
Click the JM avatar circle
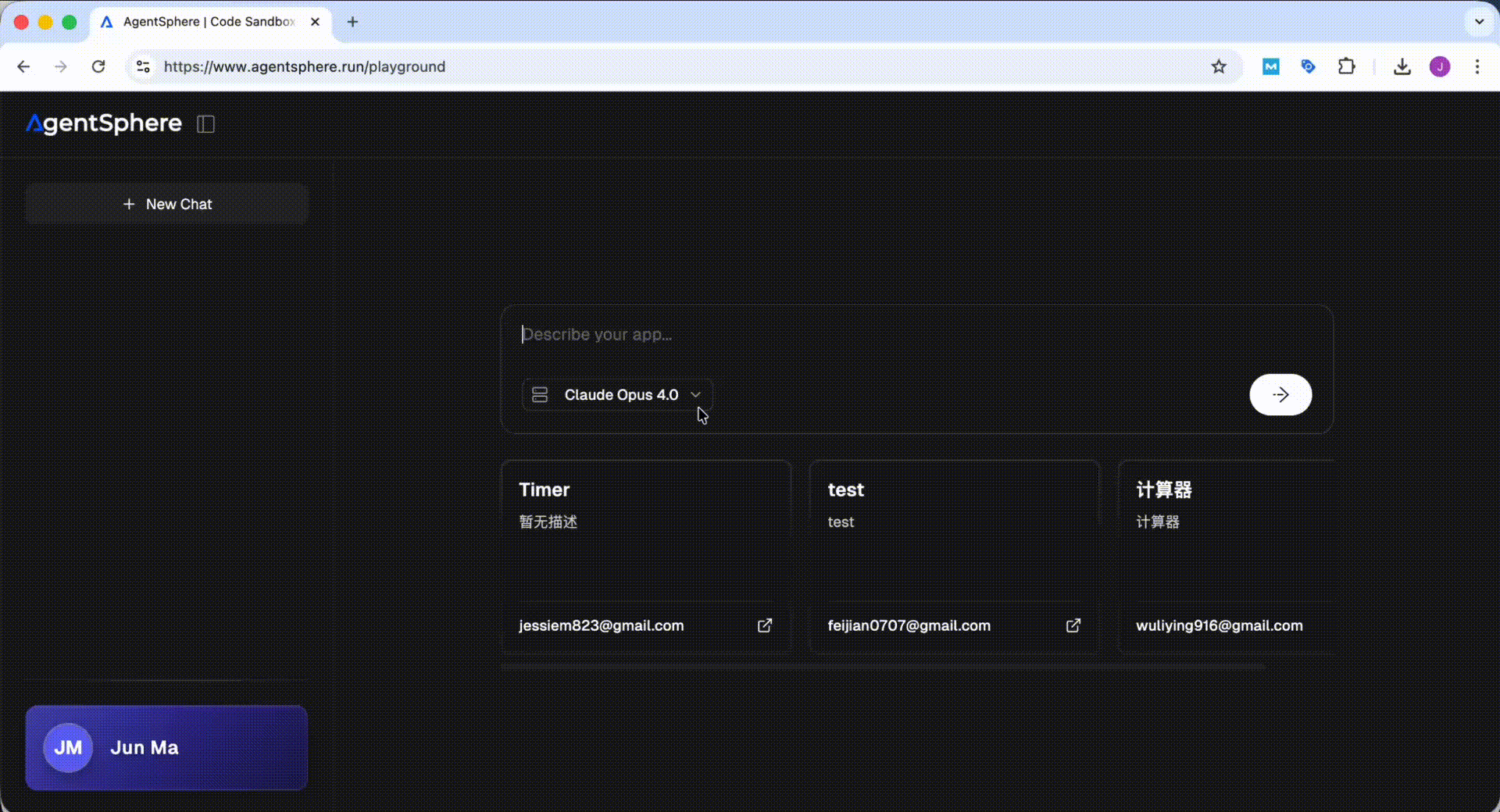tap(68, 748)
